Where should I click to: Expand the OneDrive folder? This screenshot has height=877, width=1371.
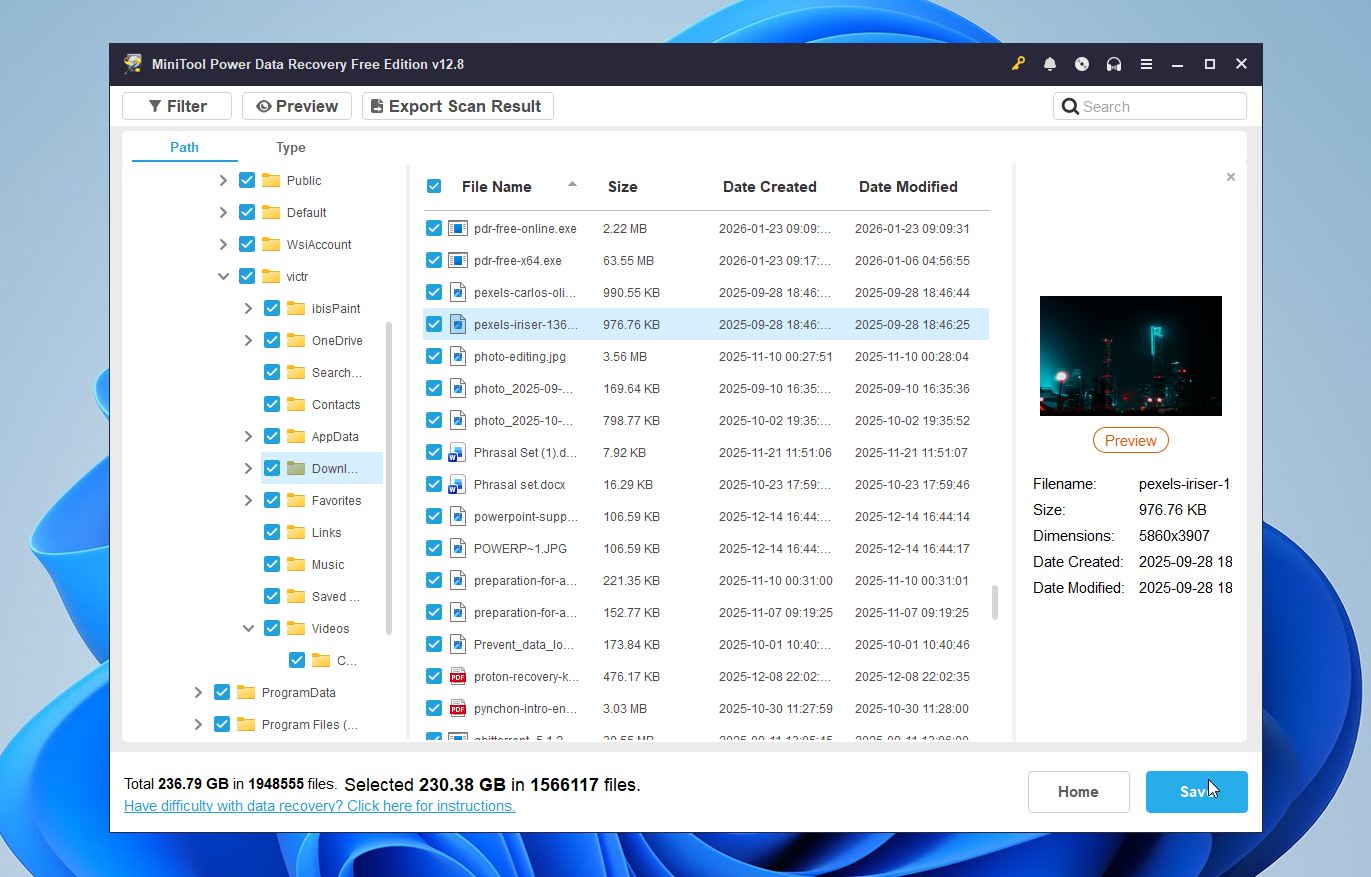click(247, 340)
